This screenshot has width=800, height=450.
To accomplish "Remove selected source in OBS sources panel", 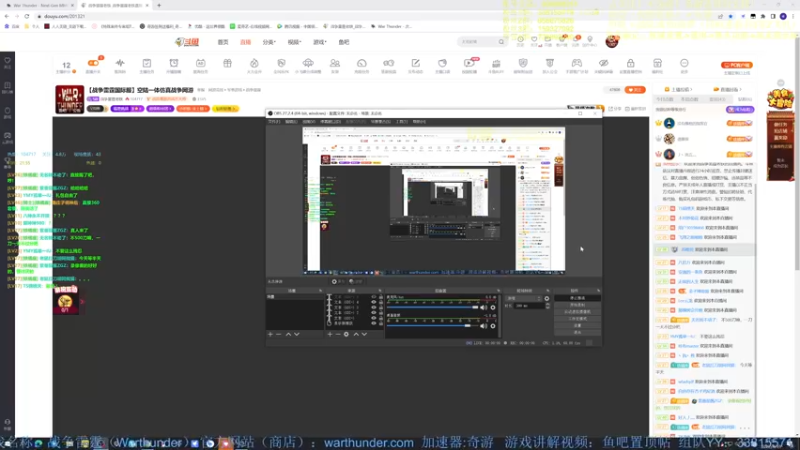I will [x=338, y=334].
